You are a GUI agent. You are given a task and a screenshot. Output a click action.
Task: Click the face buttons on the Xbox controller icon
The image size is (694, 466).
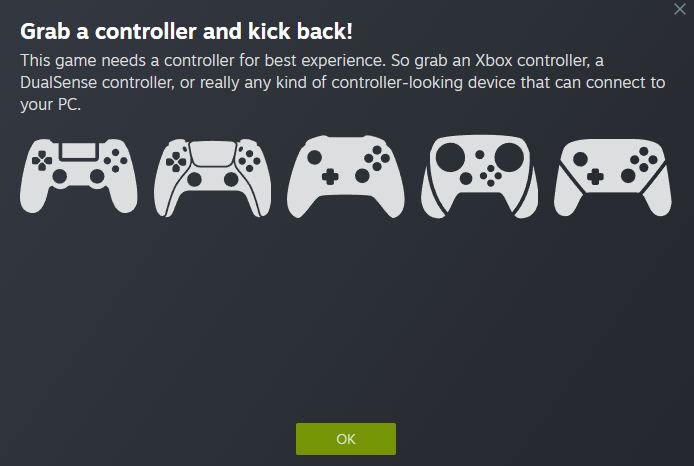[x=377, y=158]
